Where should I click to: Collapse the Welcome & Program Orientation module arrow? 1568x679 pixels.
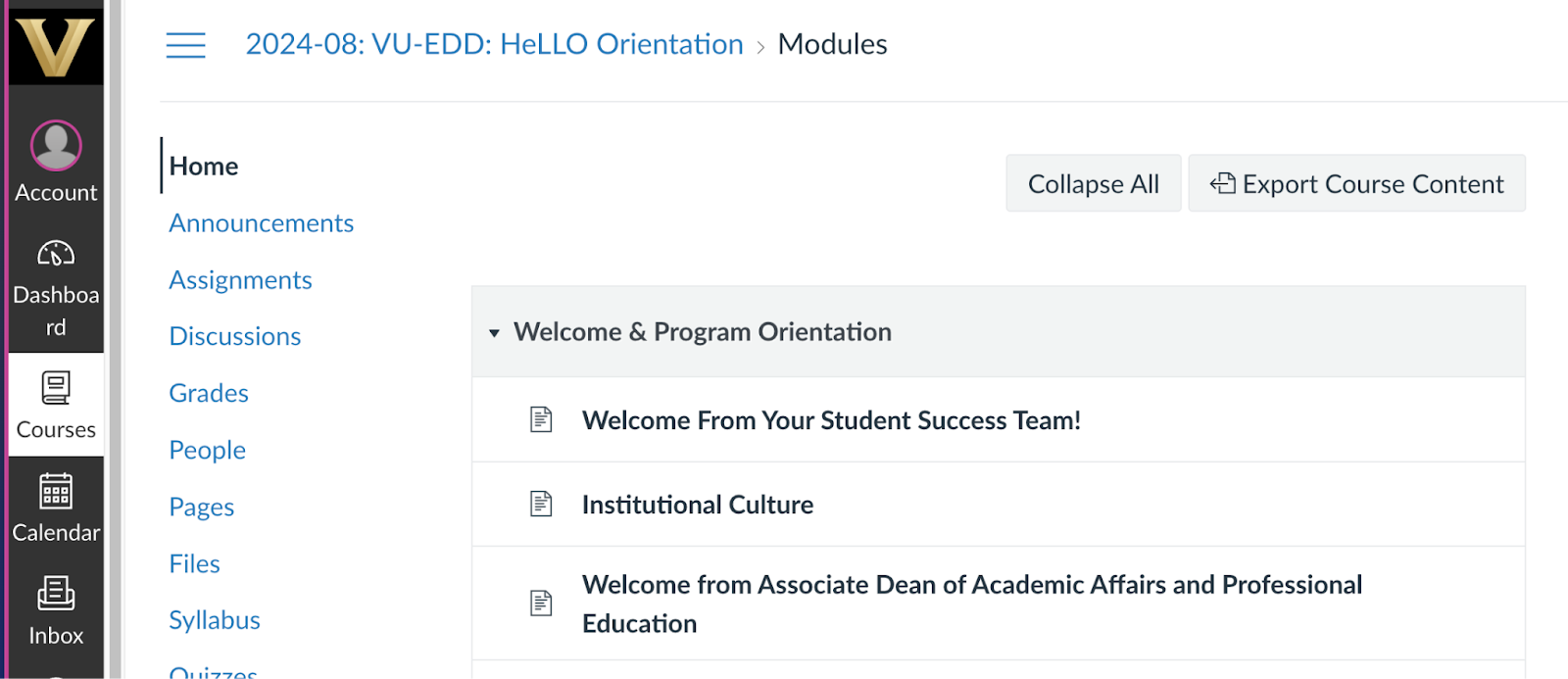pyautogui.click(x=495, y=333)
